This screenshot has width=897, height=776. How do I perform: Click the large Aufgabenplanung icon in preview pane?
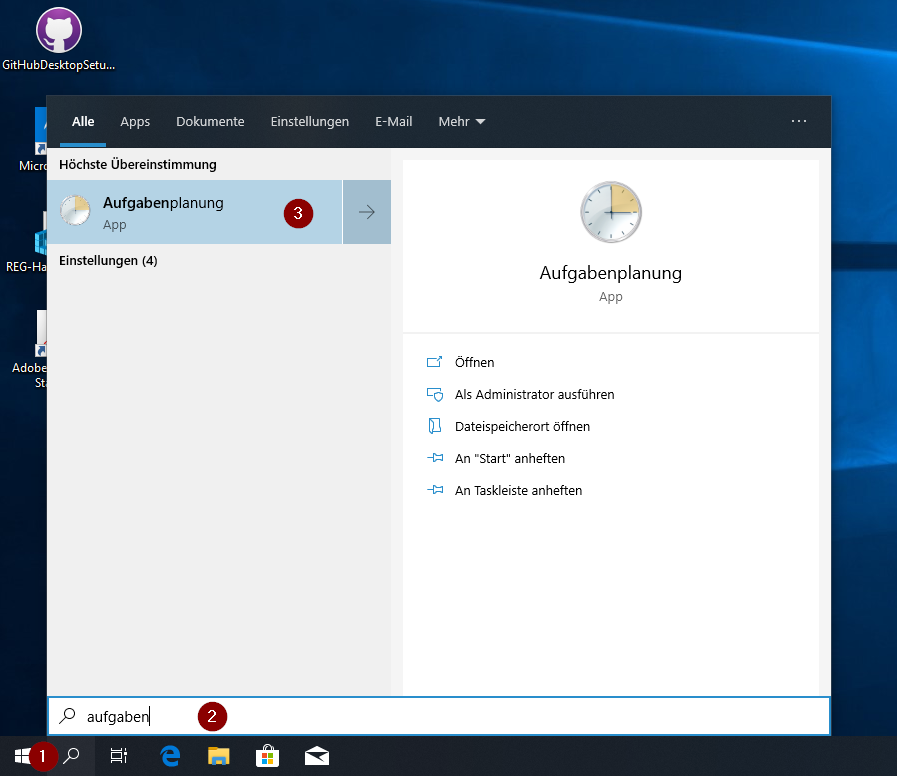pos(610,212)
